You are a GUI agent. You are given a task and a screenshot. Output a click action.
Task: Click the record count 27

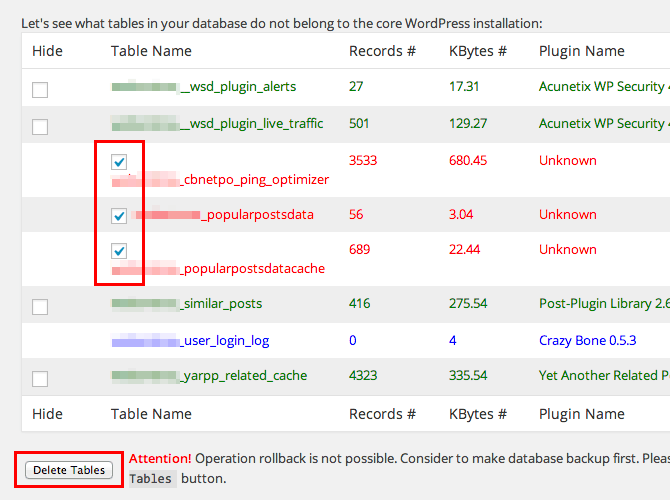click(x=356, y=86)
